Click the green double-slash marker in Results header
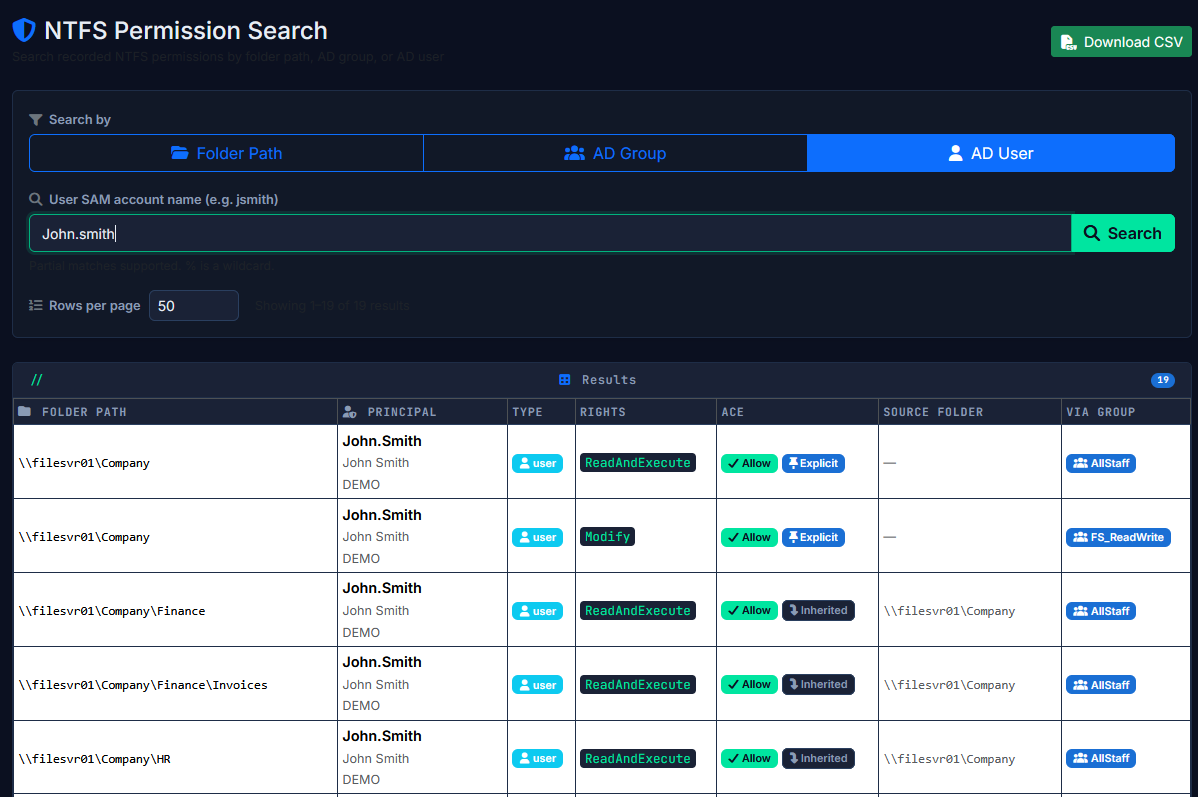The height and width of the screenshot is (797, 1198). [x=37, y=380]
